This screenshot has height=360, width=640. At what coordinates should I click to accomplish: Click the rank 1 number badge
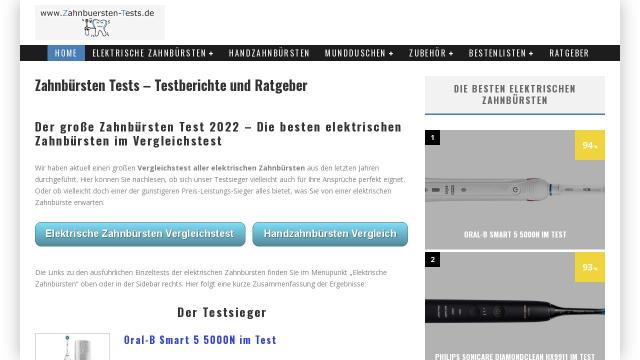432,138
